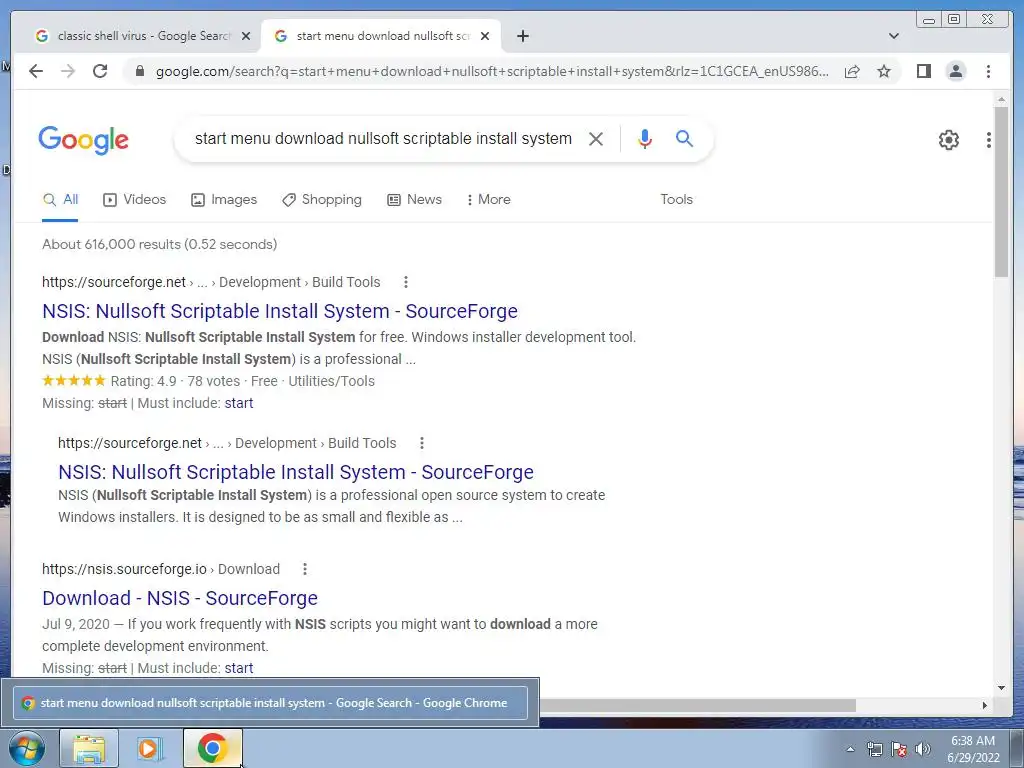
Task: Open the indented second NSIS SourceForge result
Action: coord(296,472)
